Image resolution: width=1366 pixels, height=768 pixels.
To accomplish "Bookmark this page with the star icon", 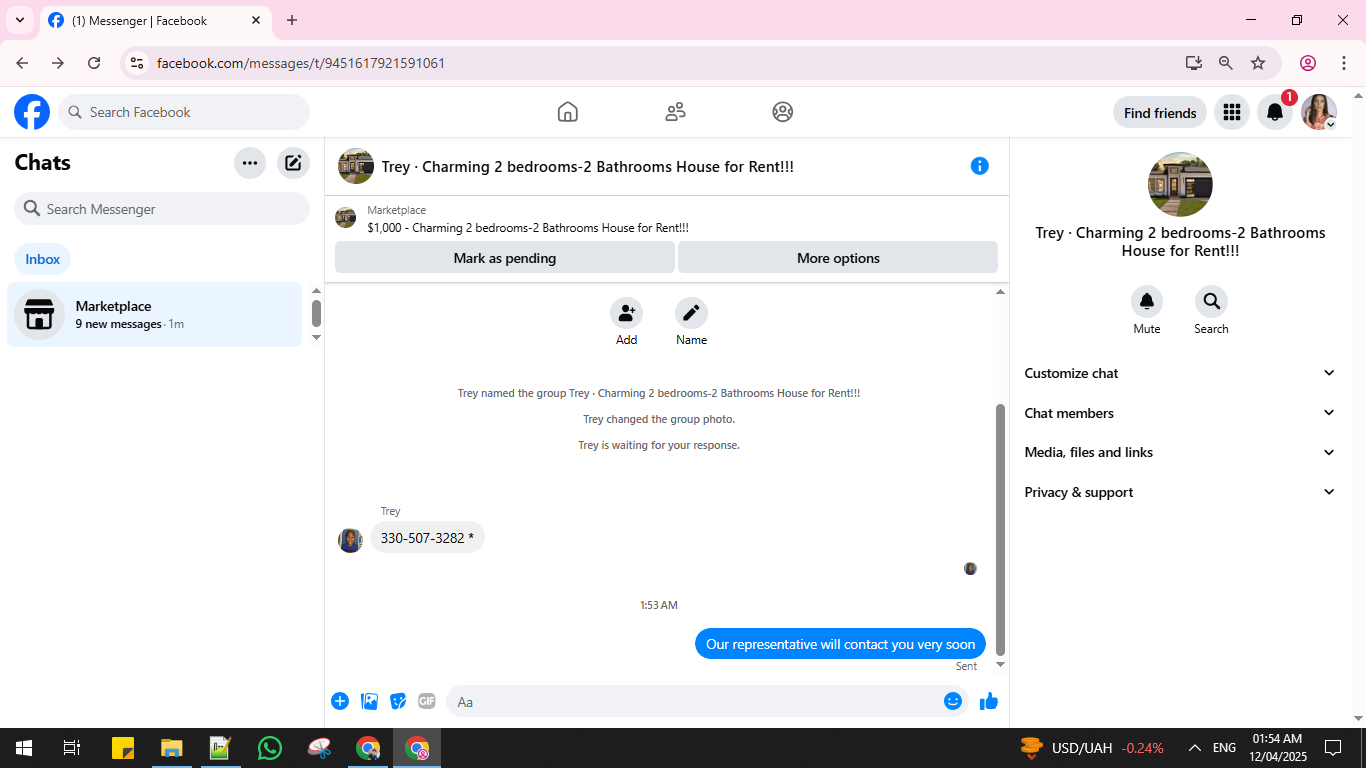I will point(1258,63).
